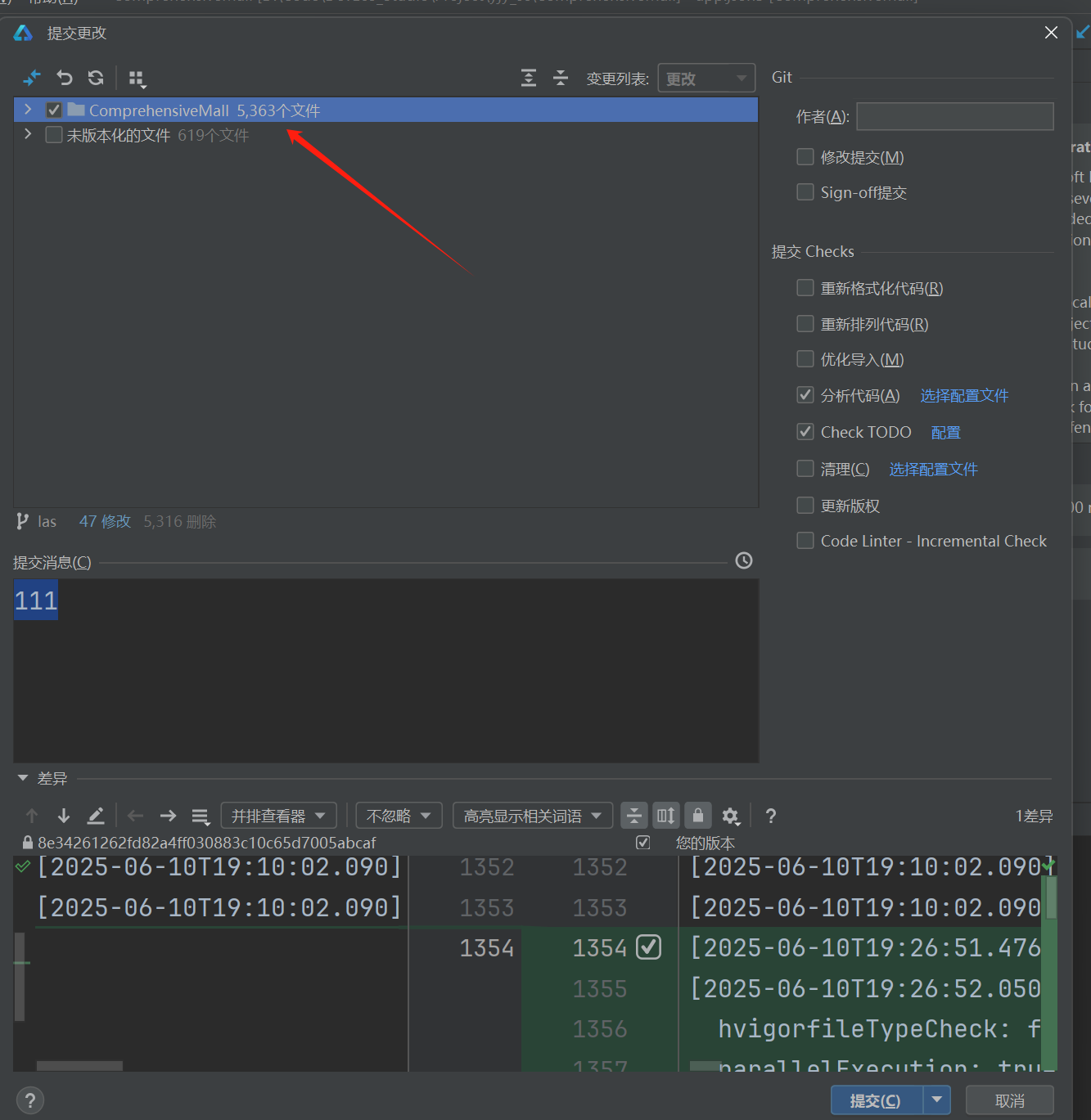Enable the amend commit checkbox
The image size is (1091, 1120).
[805, 157]
